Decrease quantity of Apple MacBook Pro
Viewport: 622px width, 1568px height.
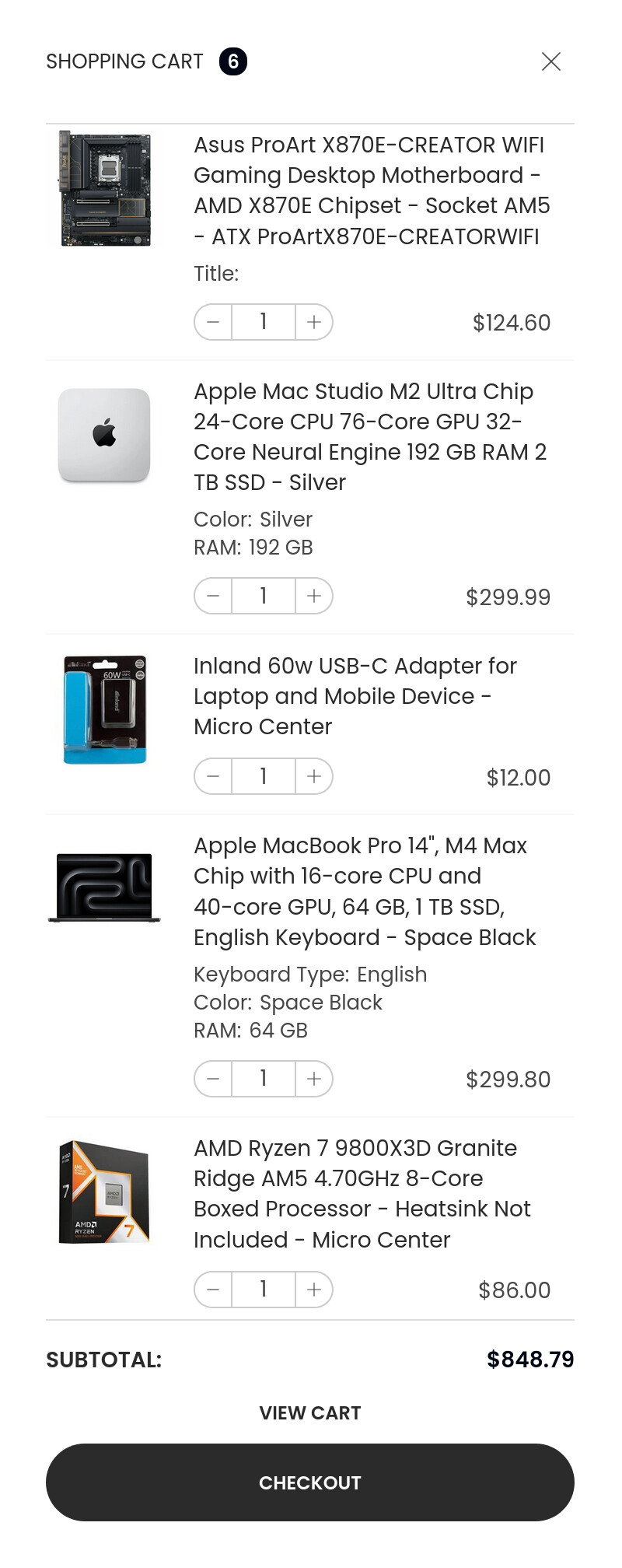point(213,1079)
